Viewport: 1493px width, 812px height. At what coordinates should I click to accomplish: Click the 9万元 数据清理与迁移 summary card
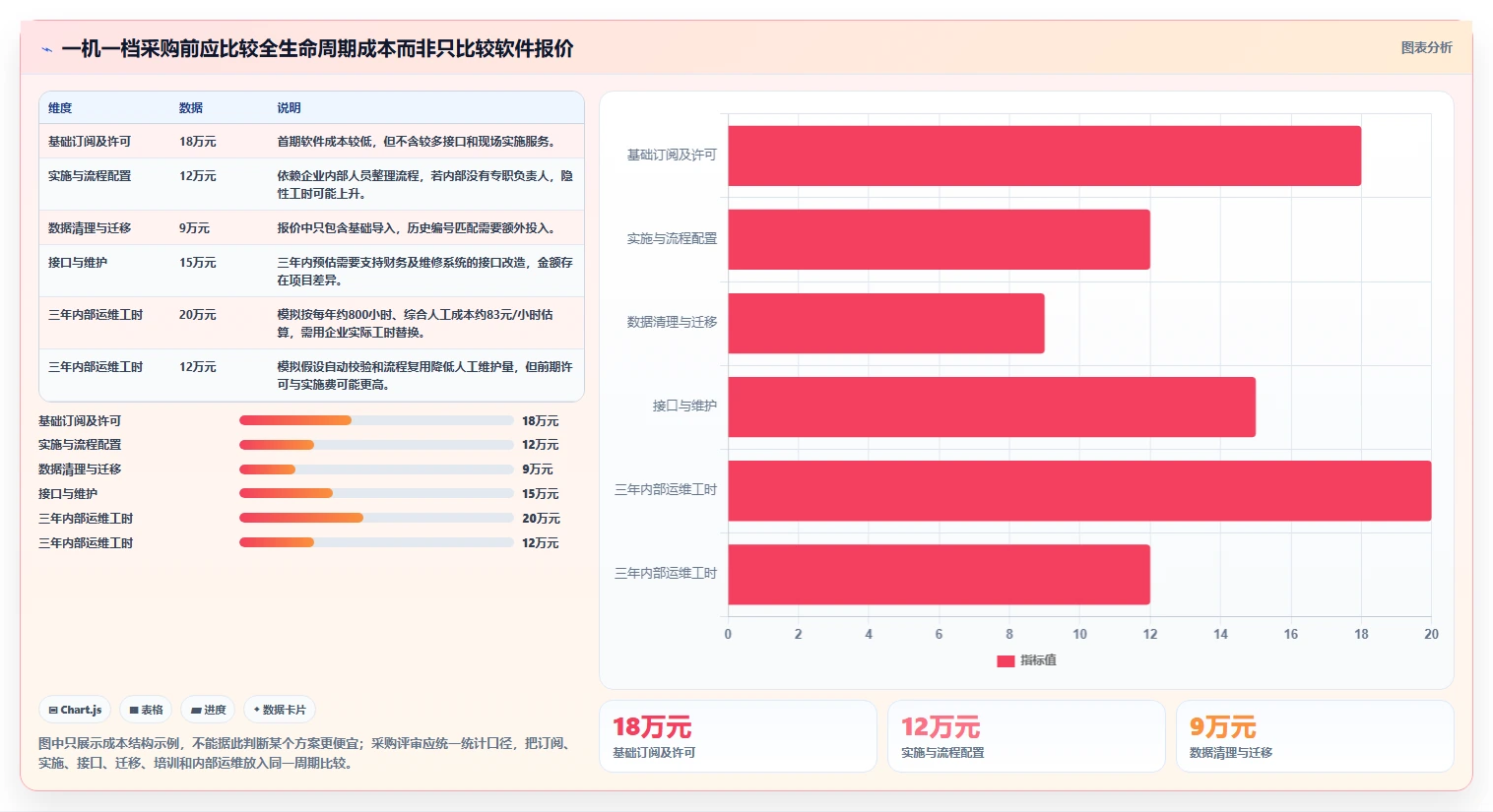[x=1315, y=736]
